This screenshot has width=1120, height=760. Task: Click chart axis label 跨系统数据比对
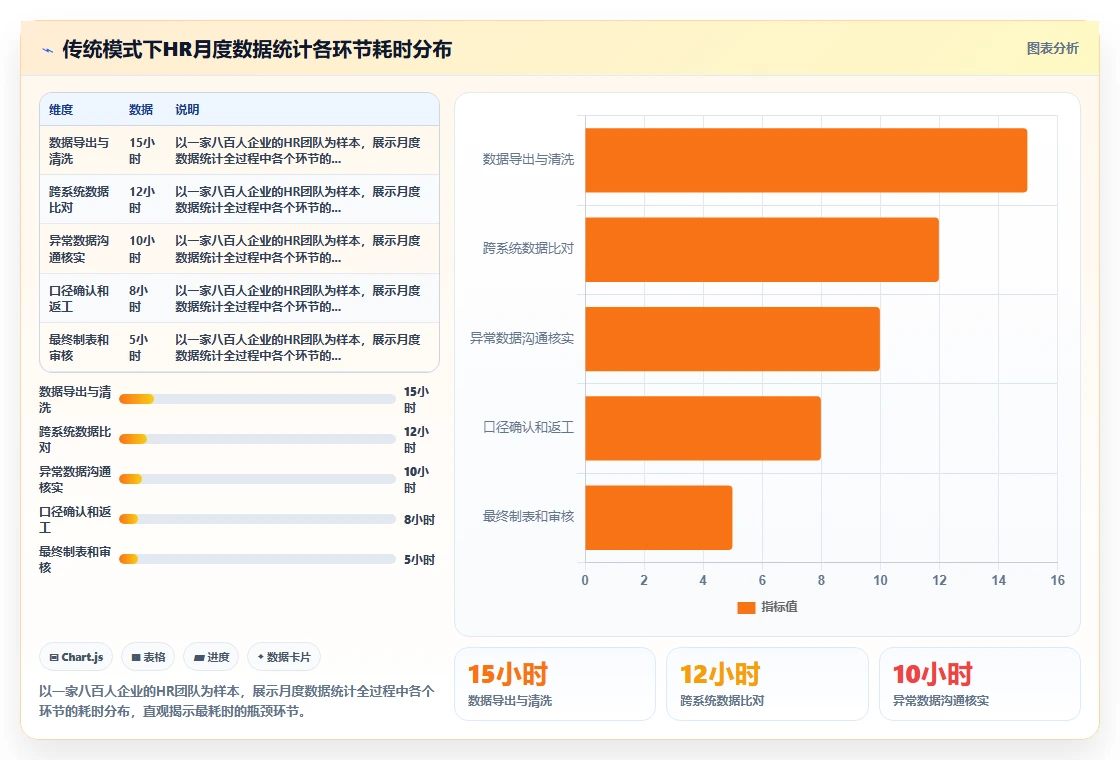528,249
